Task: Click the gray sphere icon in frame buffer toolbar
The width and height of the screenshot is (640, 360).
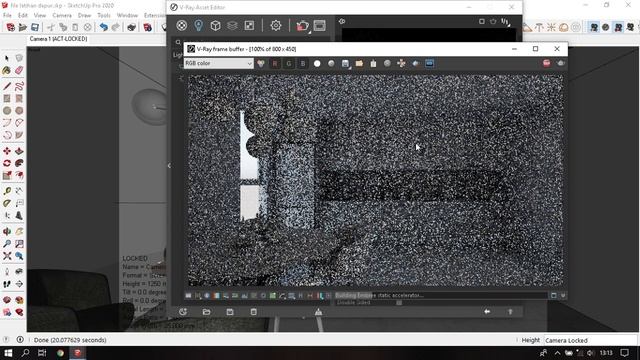Action: click(x=387, y=63)
